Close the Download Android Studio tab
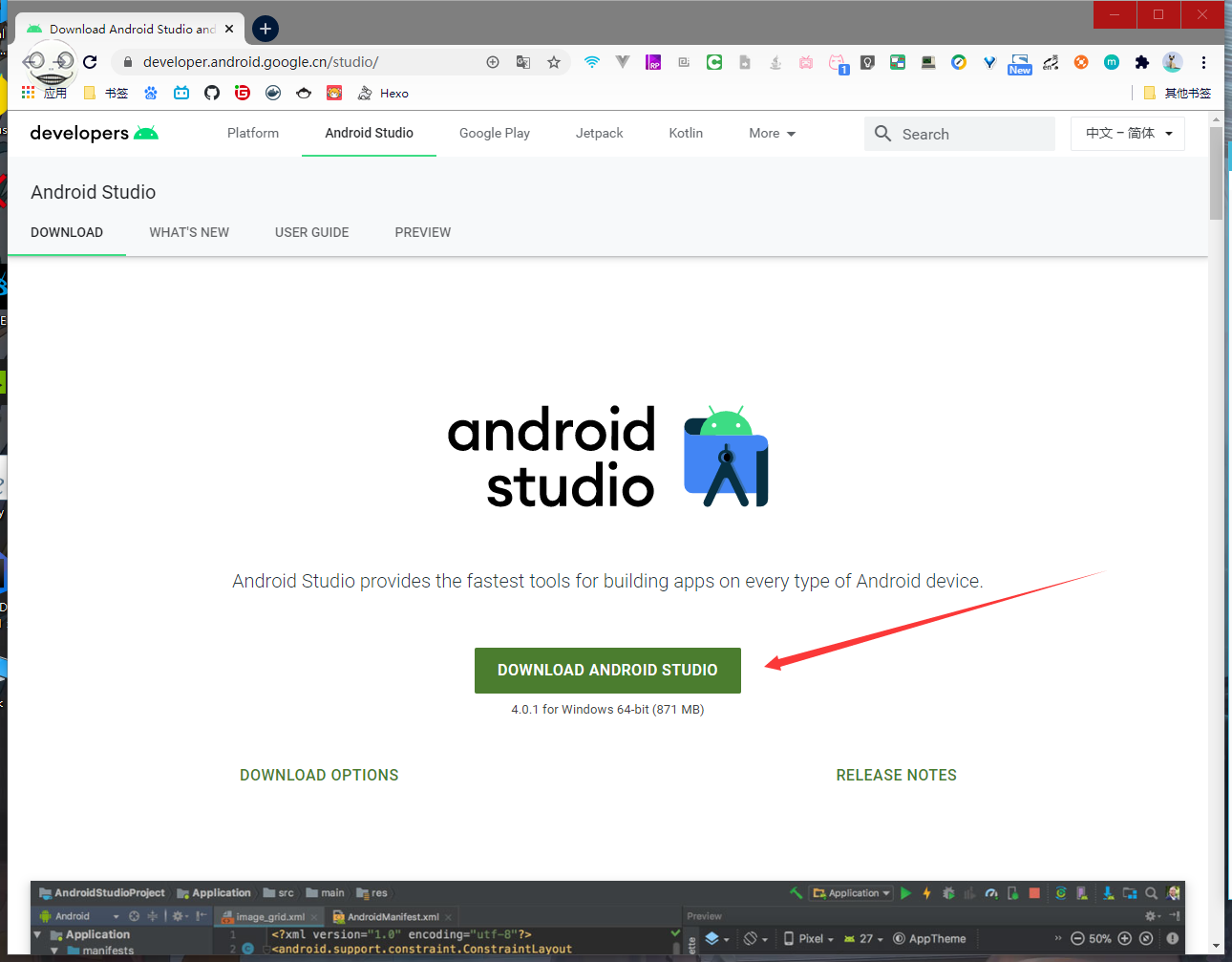This screenshot has height=962, width=1232. tap(229, 29)
